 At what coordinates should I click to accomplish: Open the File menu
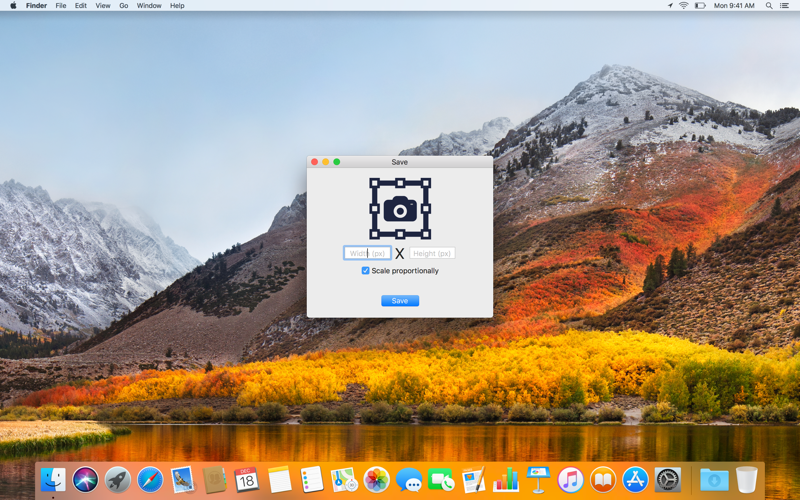[x=61, y=6]
